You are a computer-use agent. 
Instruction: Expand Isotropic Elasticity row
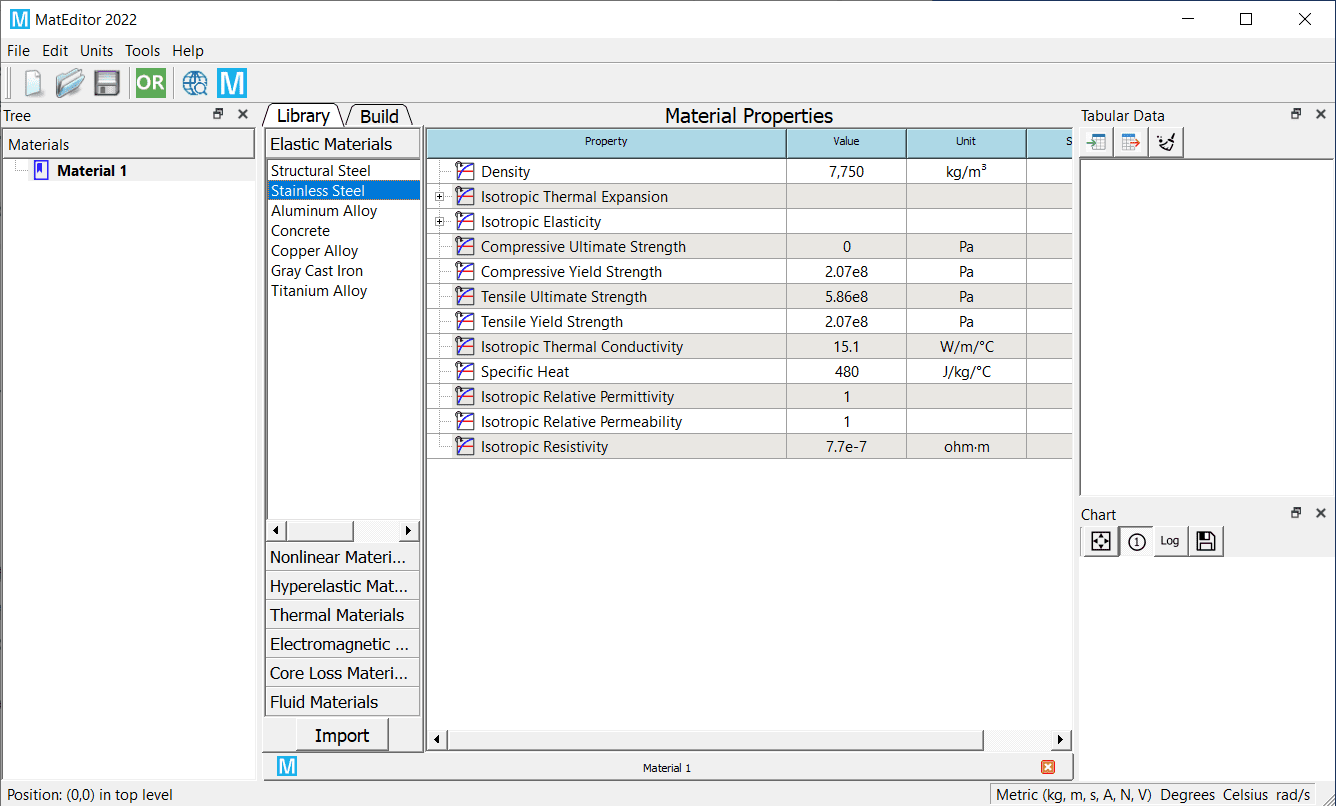(439, 222)
